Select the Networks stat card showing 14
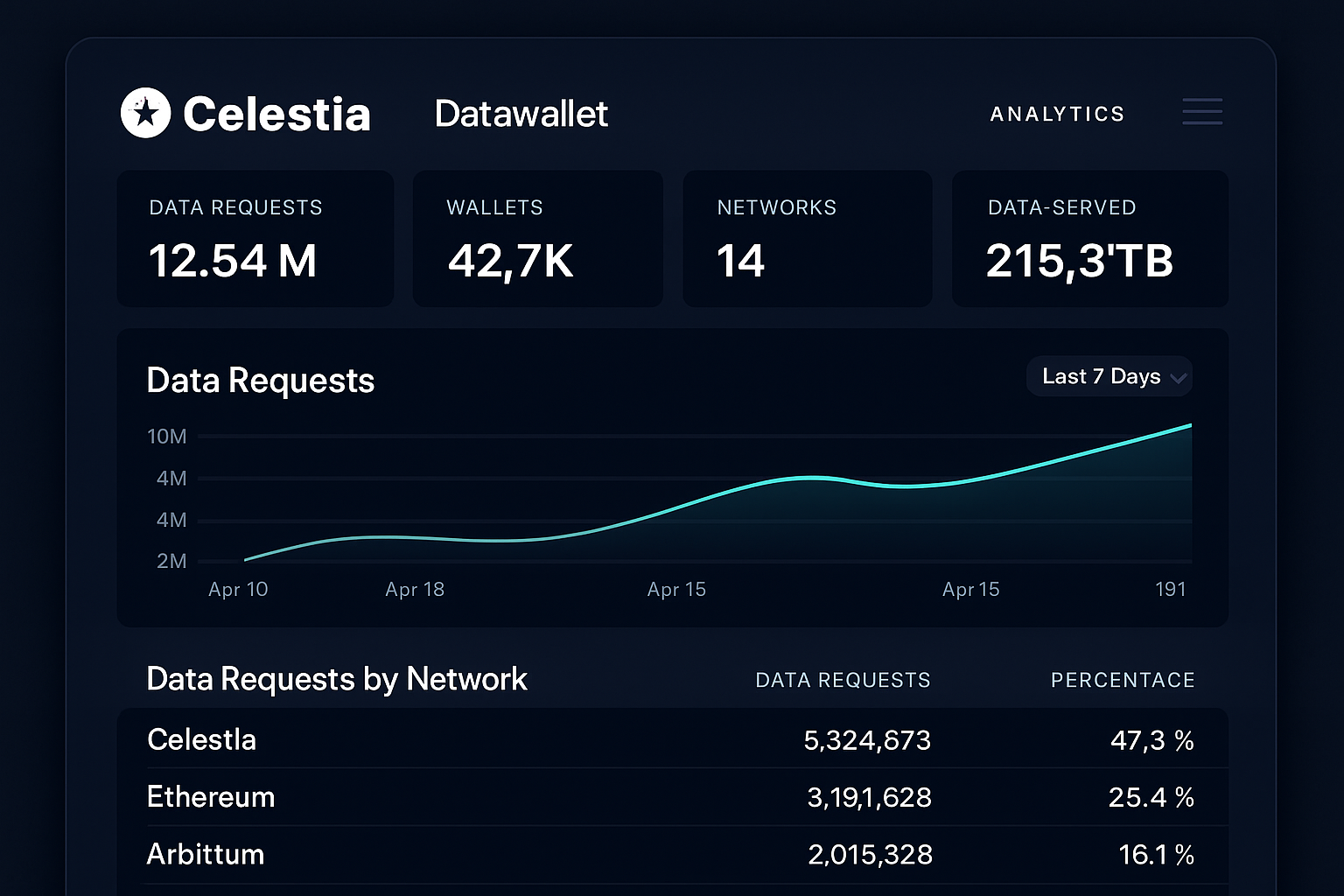This screenshot has width=1344, height=896. 807,238
